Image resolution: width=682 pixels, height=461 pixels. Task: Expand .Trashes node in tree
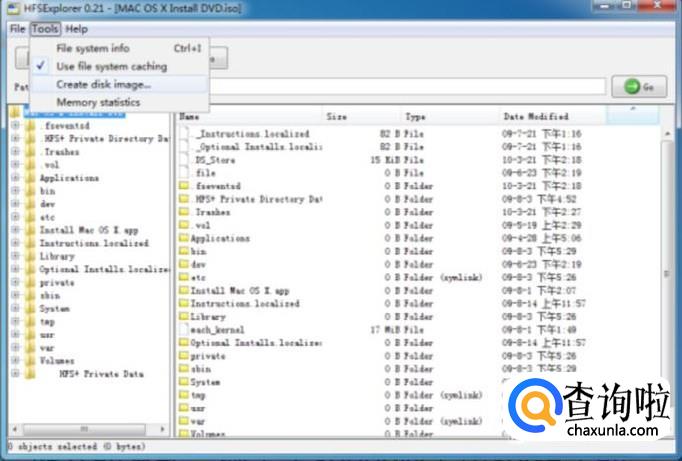tap(16, 151)
